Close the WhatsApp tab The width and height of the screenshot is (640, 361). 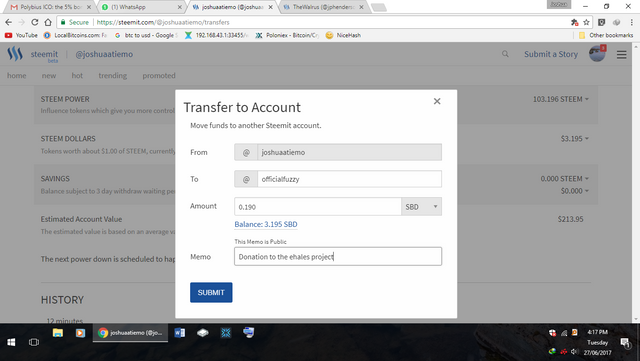pos(180,7)
